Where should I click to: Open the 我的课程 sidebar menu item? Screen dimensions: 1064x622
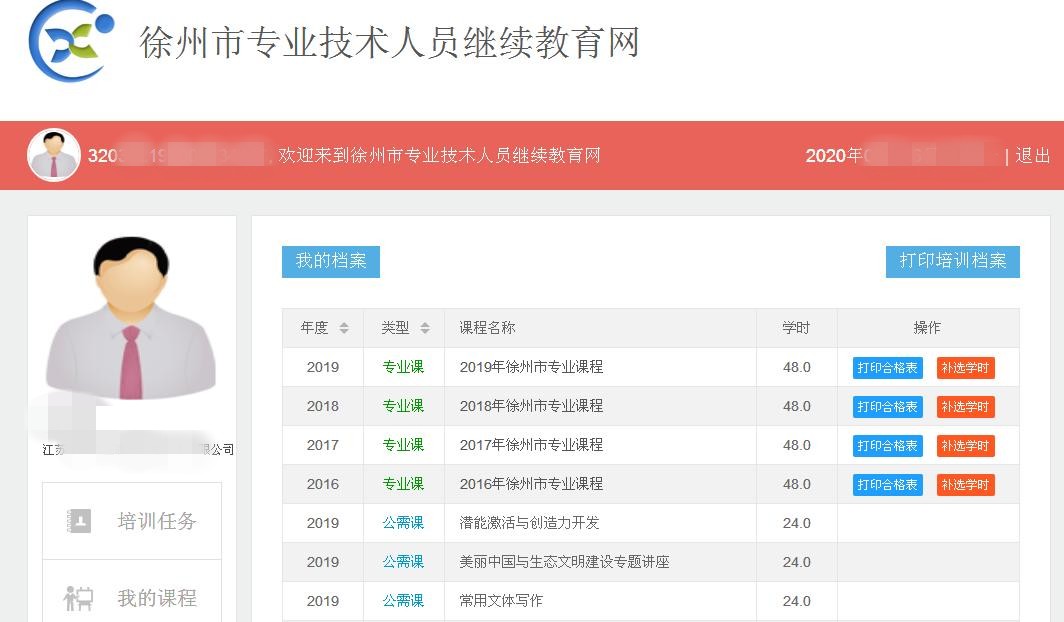(x=156, y=598)
